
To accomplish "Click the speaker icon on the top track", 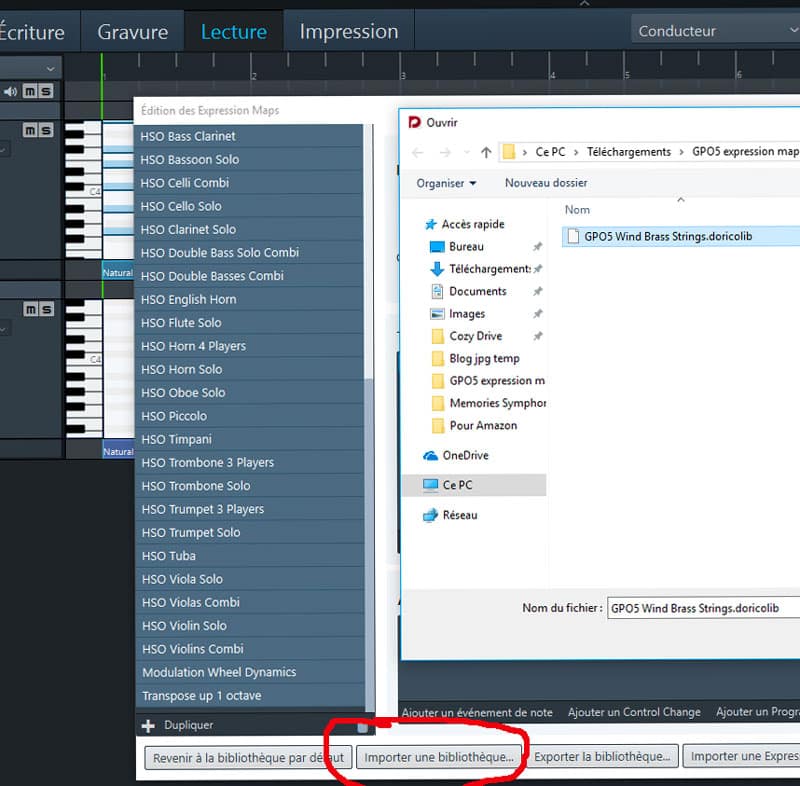I will point(10,92).
